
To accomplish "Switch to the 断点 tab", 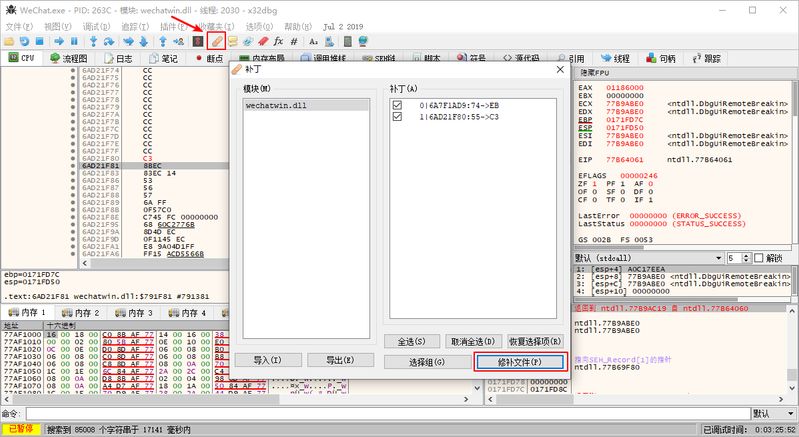I will [x=209, y=59].
